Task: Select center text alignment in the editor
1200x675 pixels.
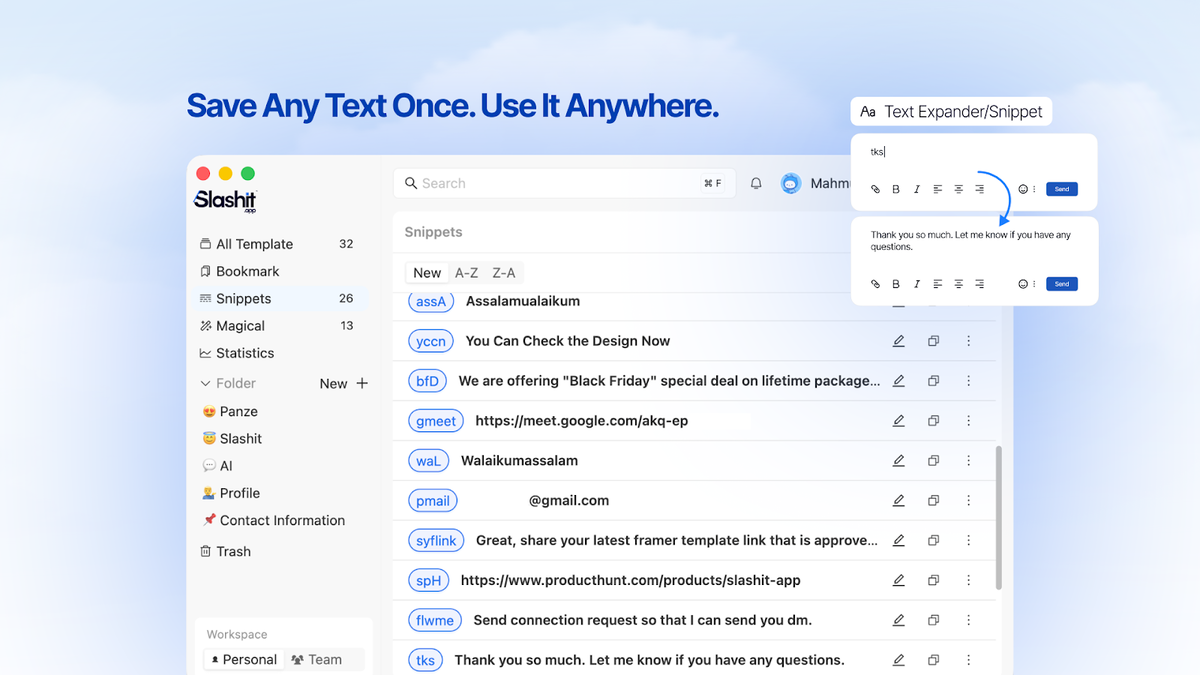Action: pos(958,188)
